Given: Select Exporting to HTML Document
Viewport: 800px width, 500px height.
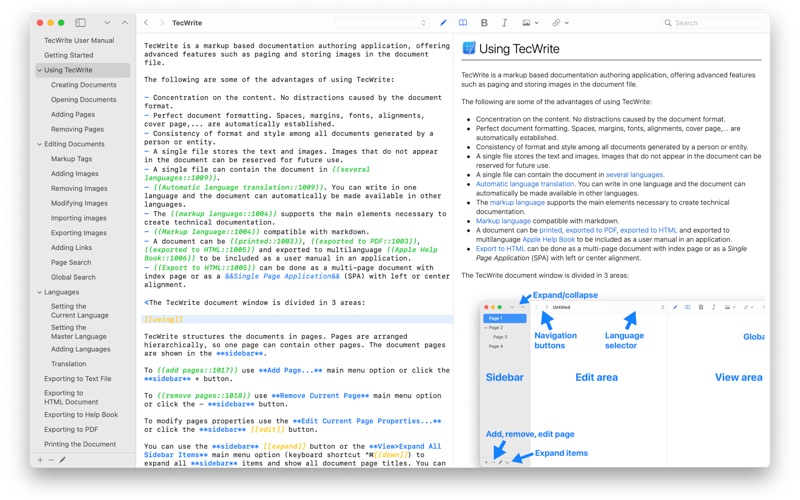Looking at the screenshot, I should [71, 397].
